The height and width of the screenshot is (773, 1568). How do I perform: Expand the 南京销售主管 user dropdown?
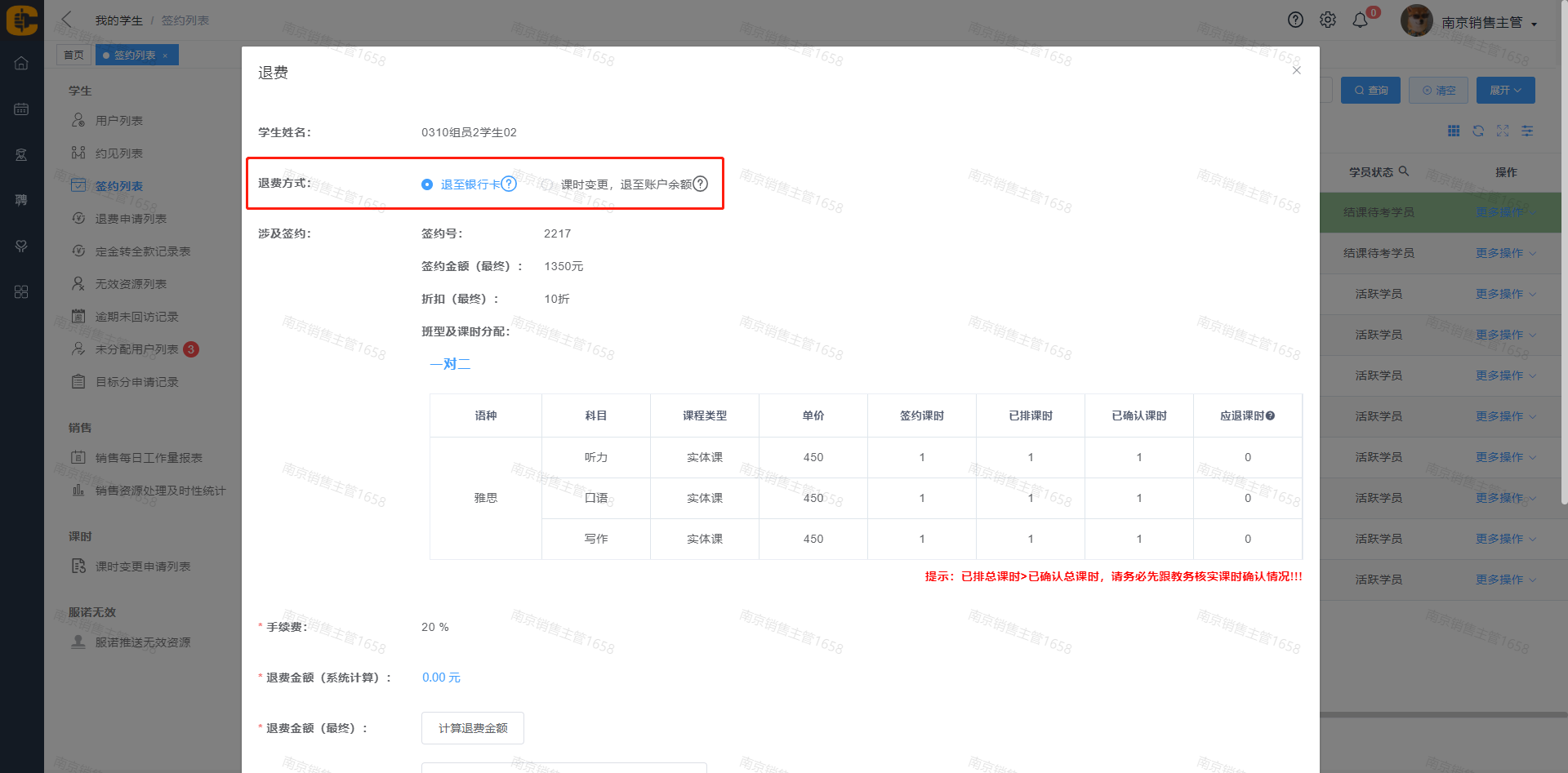coord(1534,24)
